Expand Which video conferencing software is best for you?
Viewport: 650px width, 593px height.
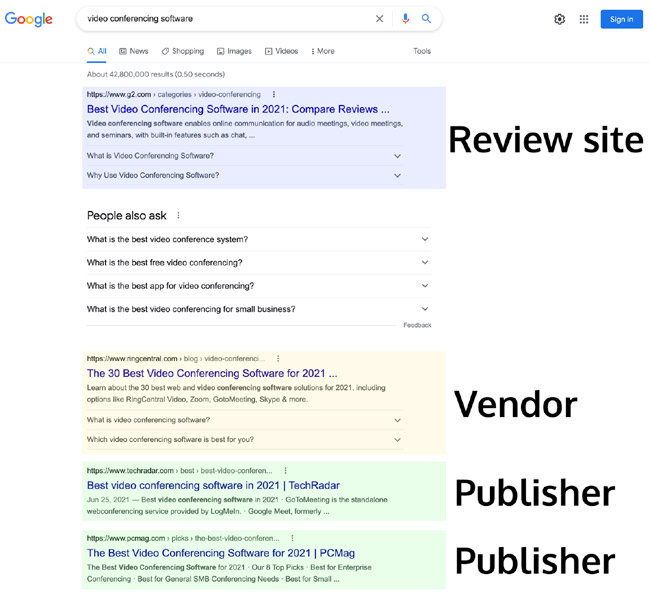click(245, 440)
